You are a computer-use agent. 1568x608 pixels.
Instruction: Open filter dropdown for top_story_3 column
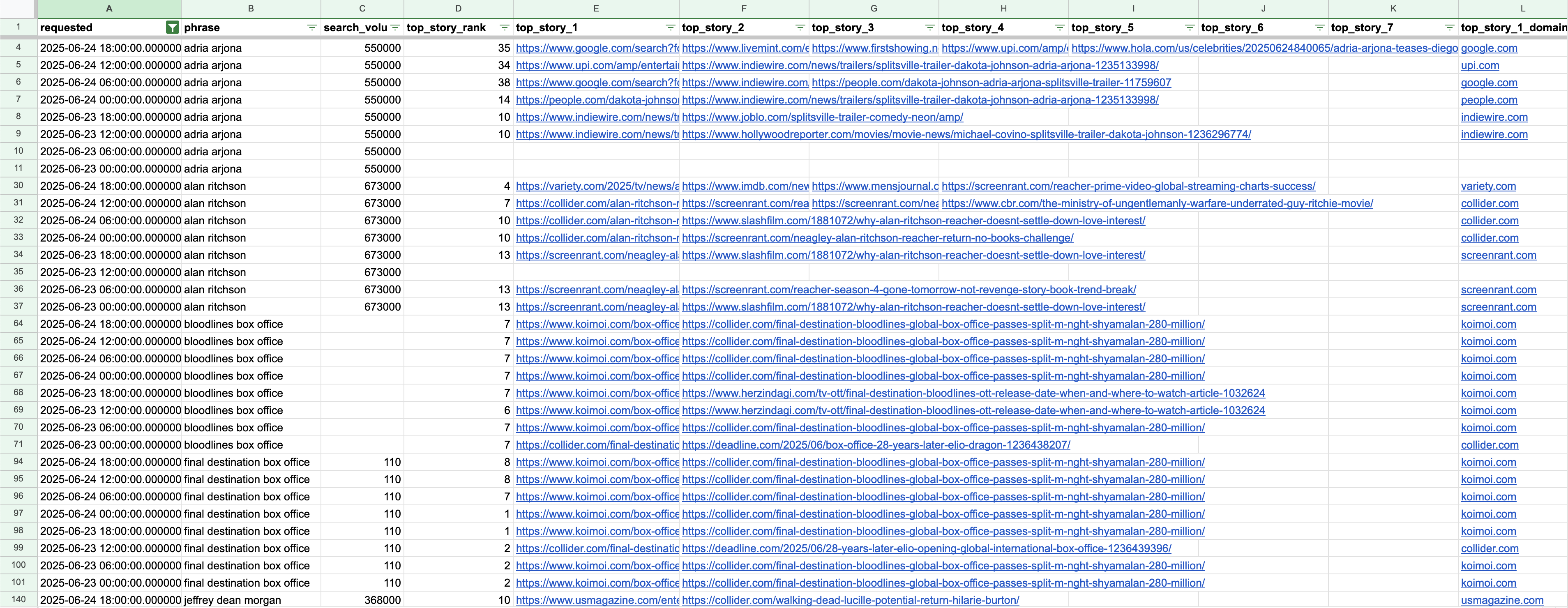click(x=929, y=28)
